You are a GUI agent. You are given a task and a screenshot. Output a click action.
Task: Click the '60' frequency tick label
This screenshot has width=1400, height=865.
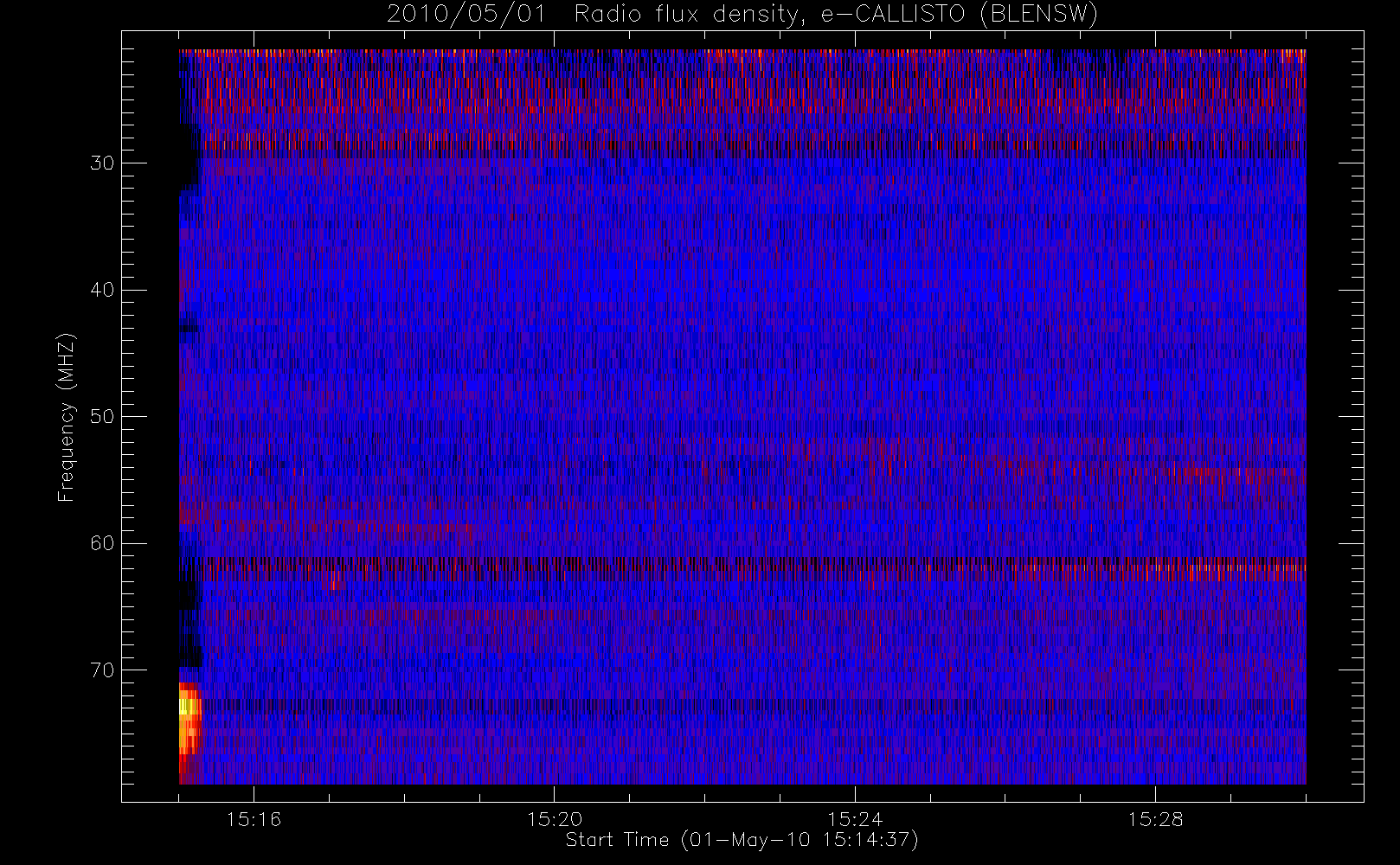(102, 543)
